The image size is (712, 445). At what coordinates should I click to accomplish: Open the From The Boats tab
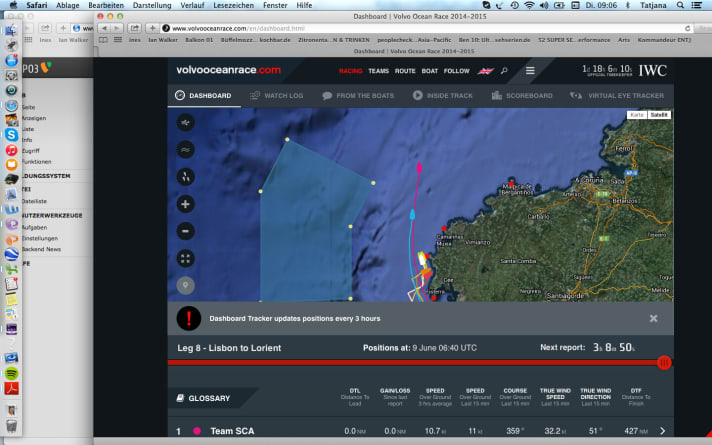click(358, 95)
